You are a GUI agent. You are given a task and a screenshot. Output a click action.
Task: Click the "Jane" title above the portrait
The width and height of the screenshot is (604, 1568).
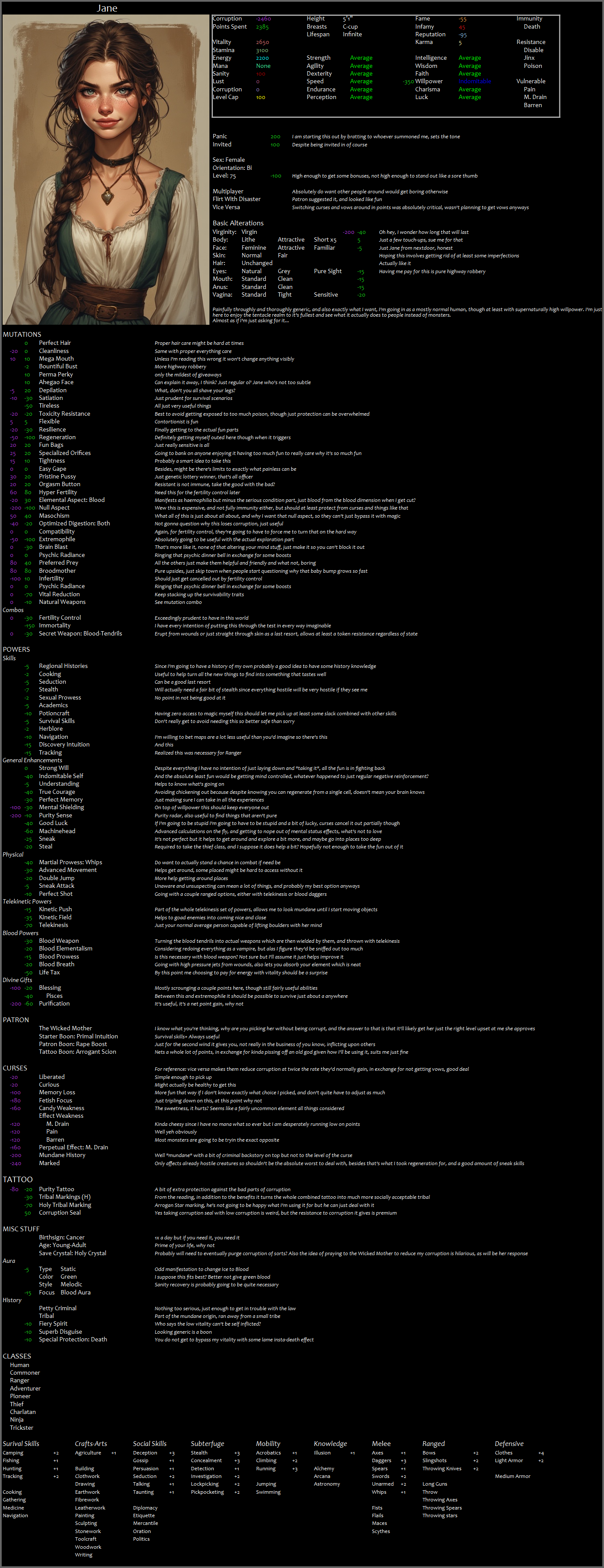coord(107,8)
